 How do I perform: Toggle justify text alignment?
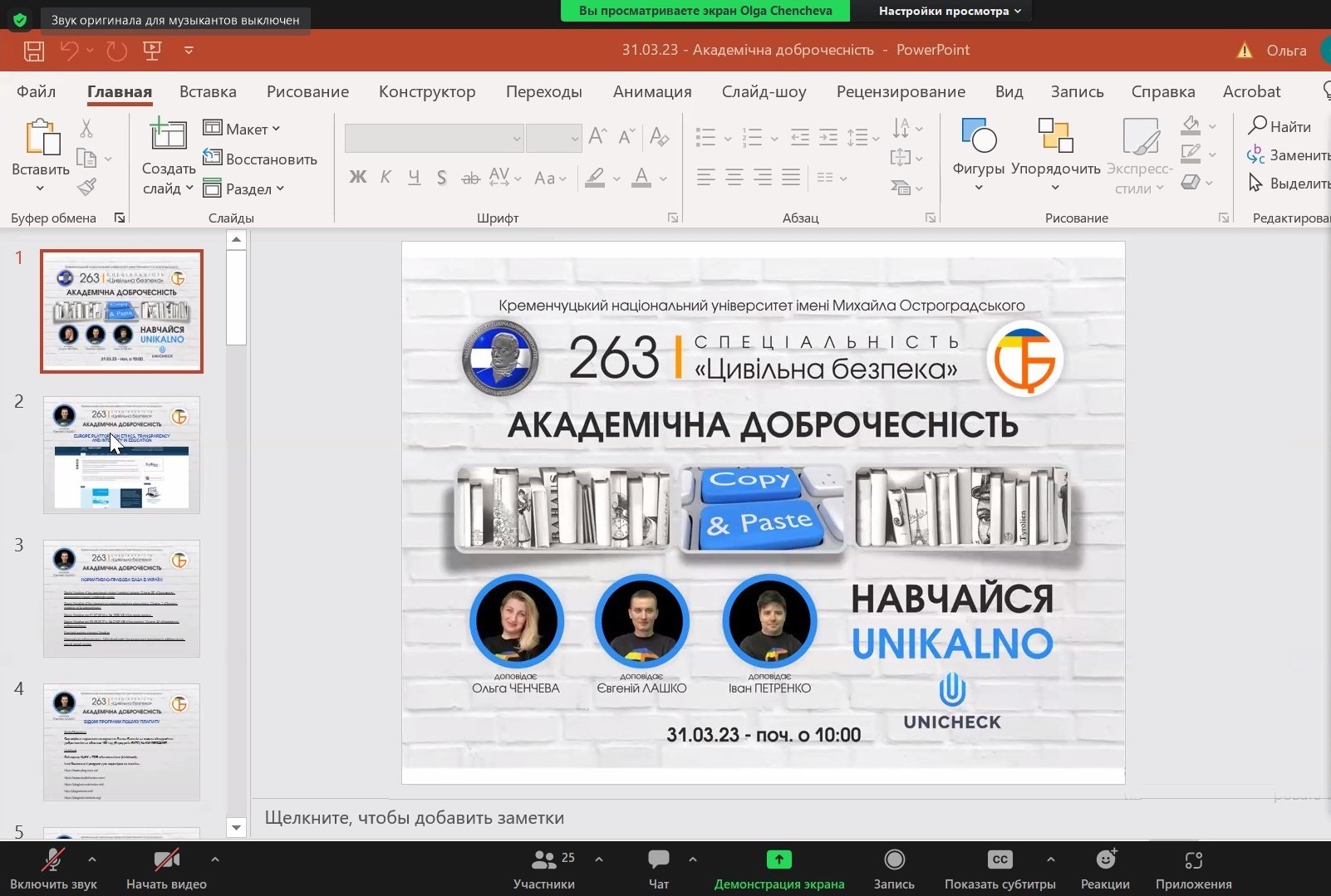(x=791, y=177)
